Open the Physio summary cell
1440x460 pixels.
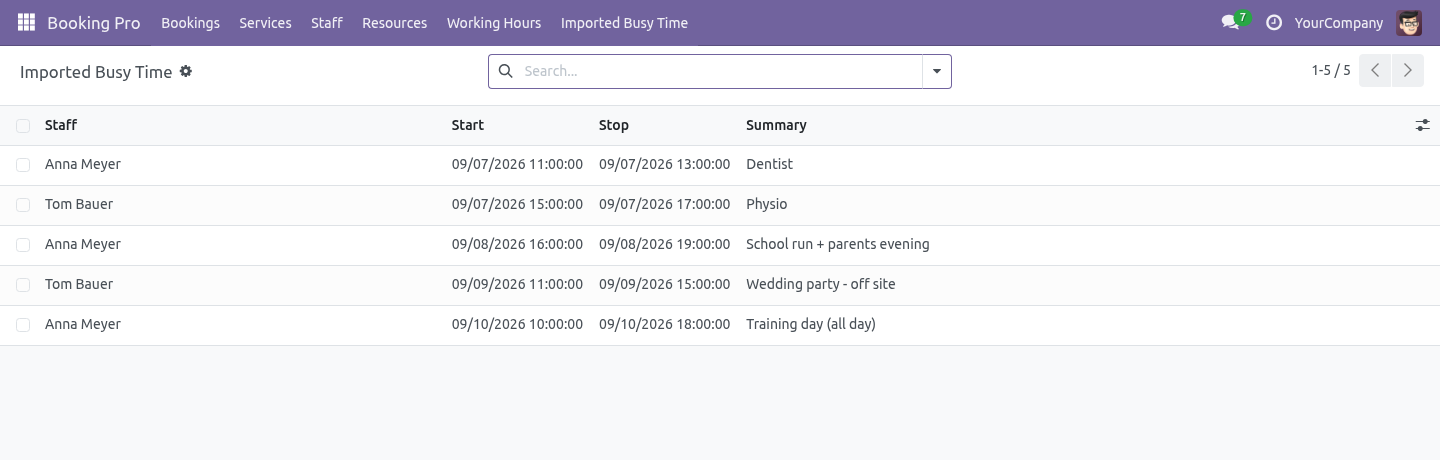(767, 204)
